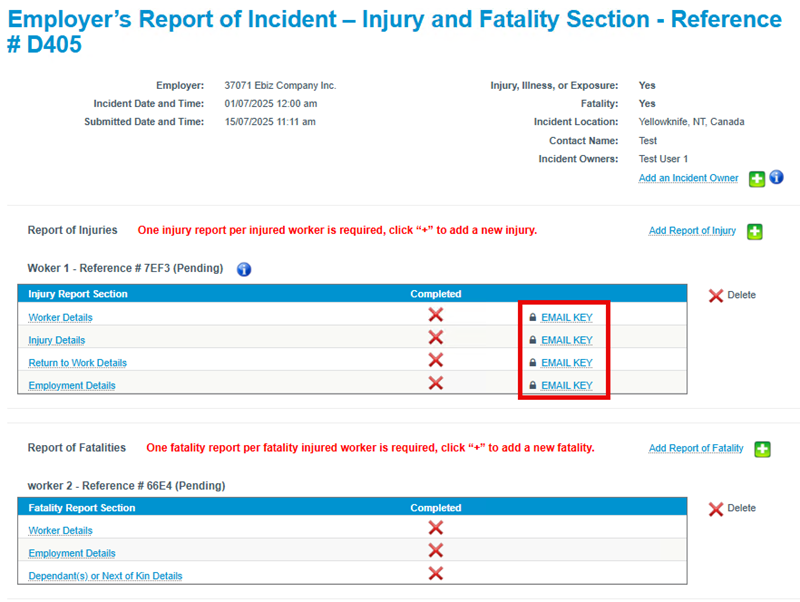This screenshot has width=800, height=602.
Task: Click red X Delete icon for injury report
Action: tap(716, 295)
